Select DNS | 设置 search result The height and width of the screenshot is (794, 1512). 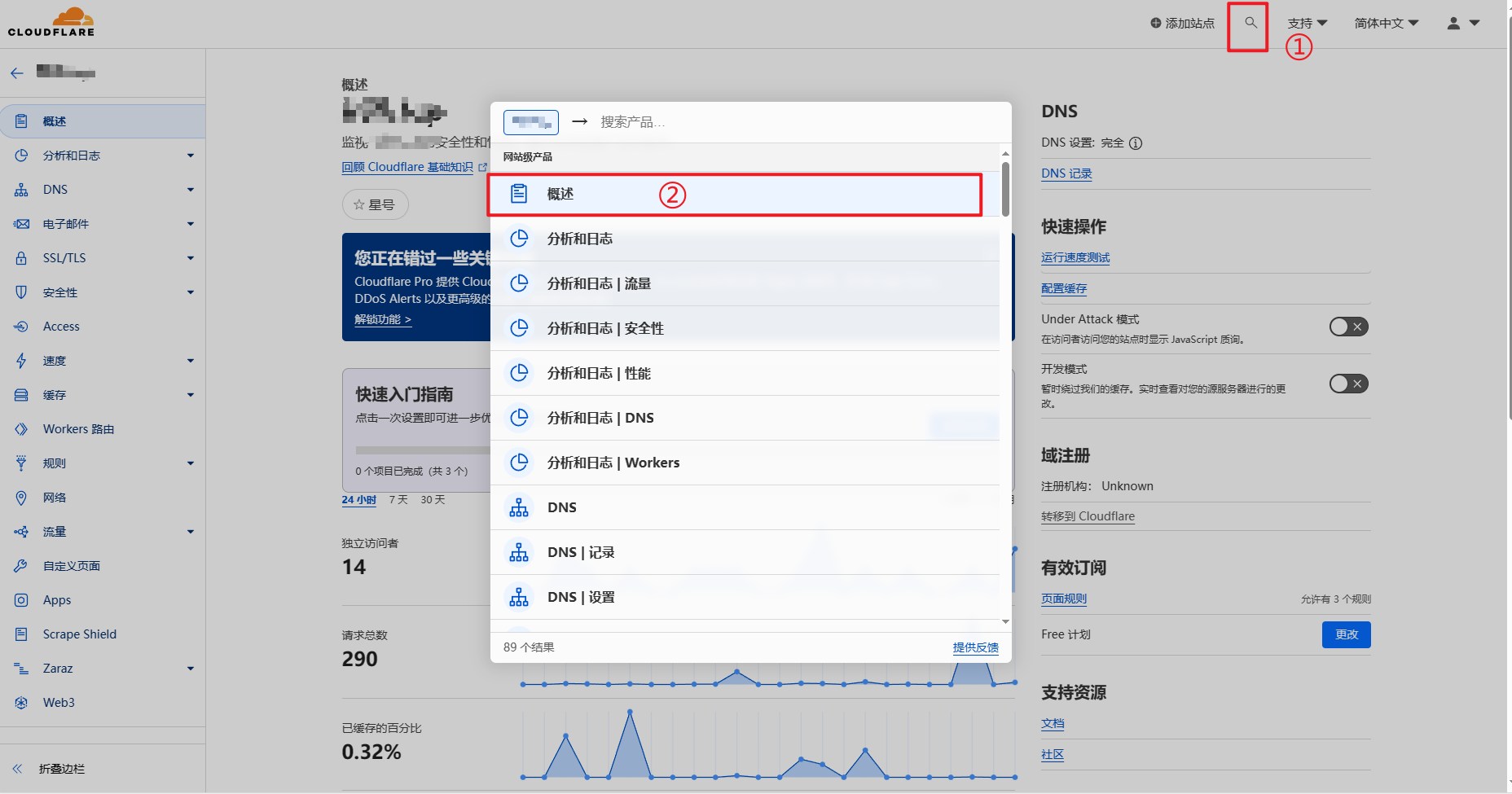coord(745,597)
